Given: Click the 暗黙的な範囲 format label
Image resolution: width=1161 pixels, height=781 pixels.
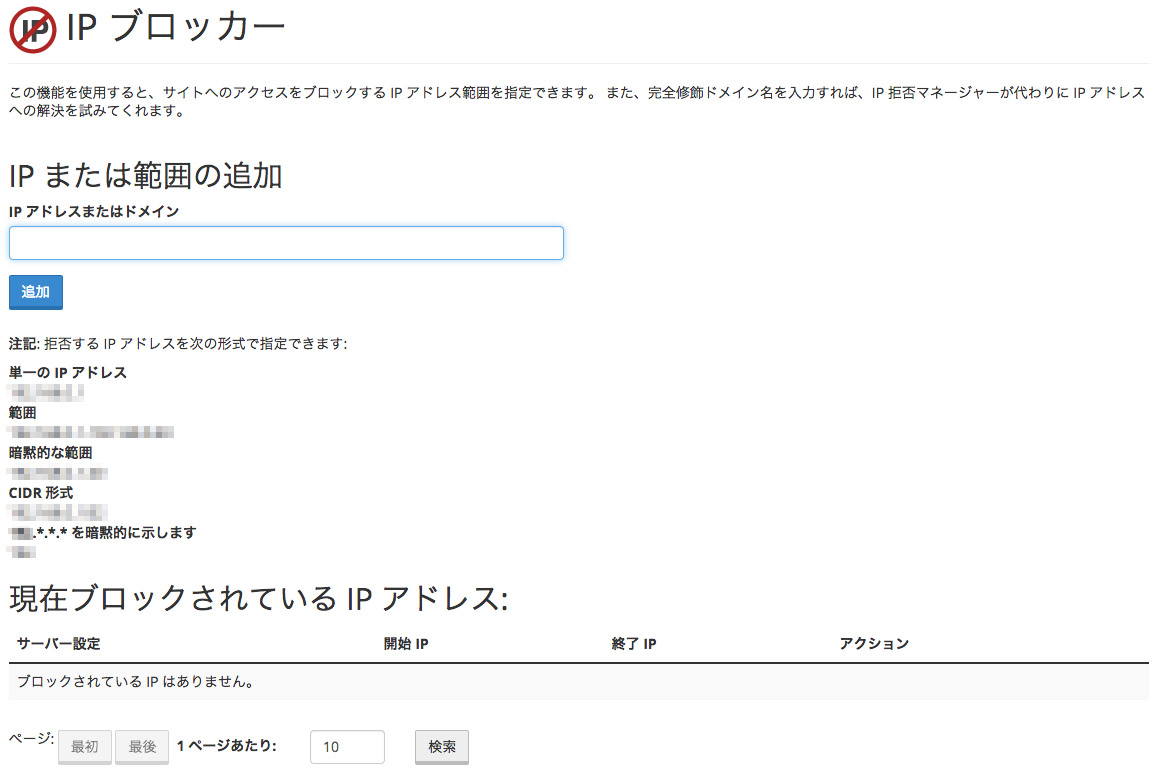Looking at the screenshot, I should (51, 452).
